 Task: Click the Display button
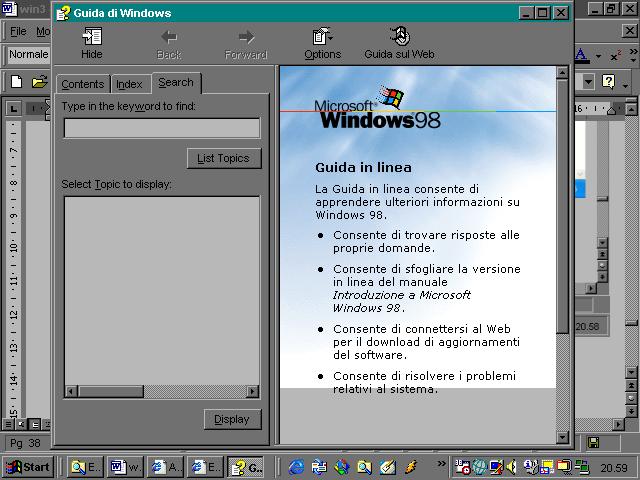coord(232,419)
